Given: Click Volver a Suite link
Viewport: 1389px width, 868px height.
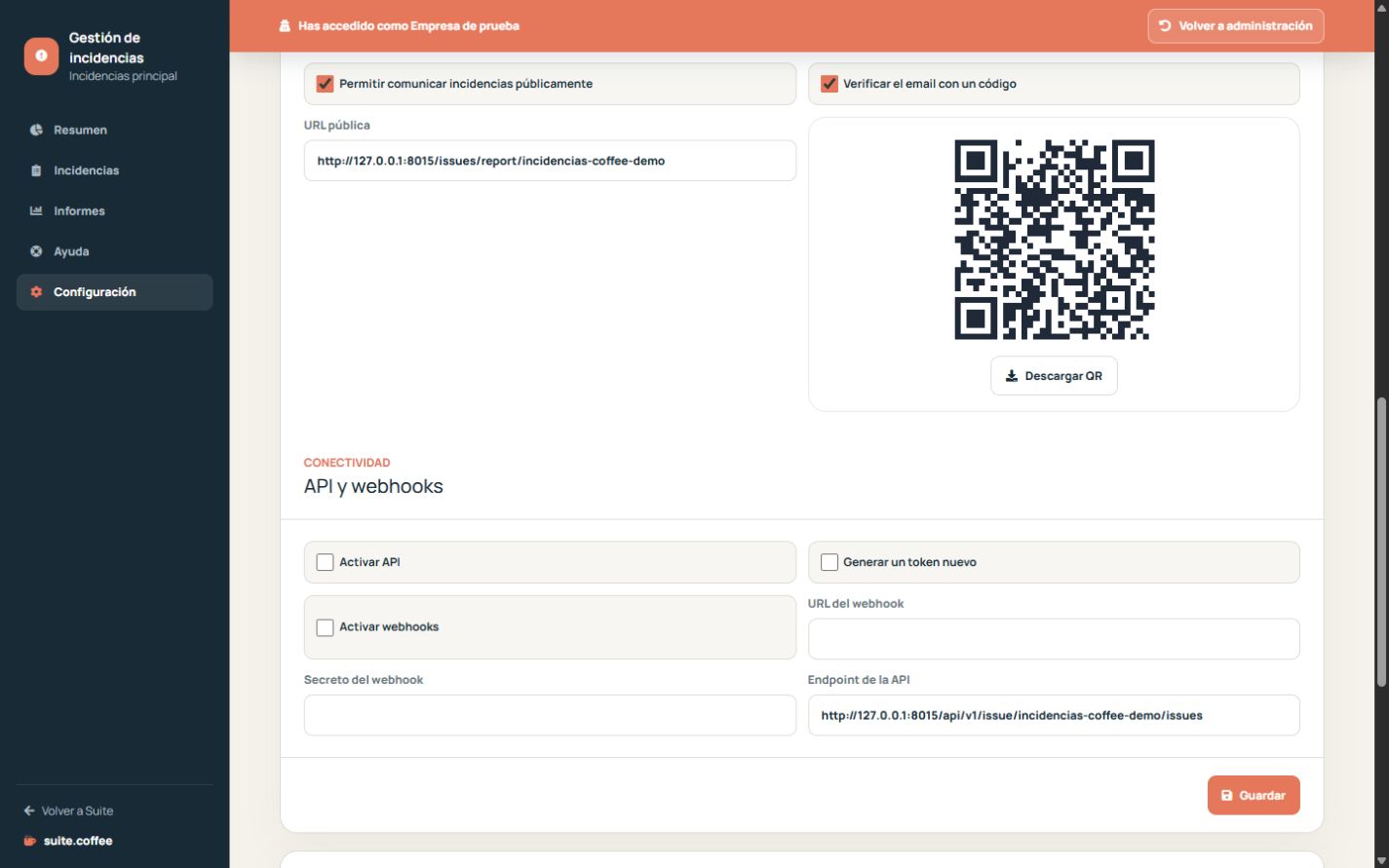Looking at the screenshot, I should [x=68, y=811].
